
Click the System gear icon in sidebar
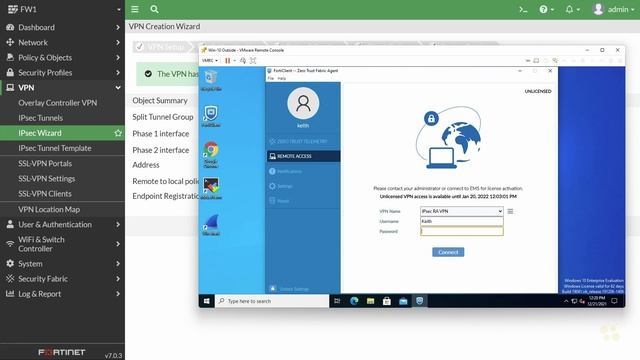pos(10,264)
